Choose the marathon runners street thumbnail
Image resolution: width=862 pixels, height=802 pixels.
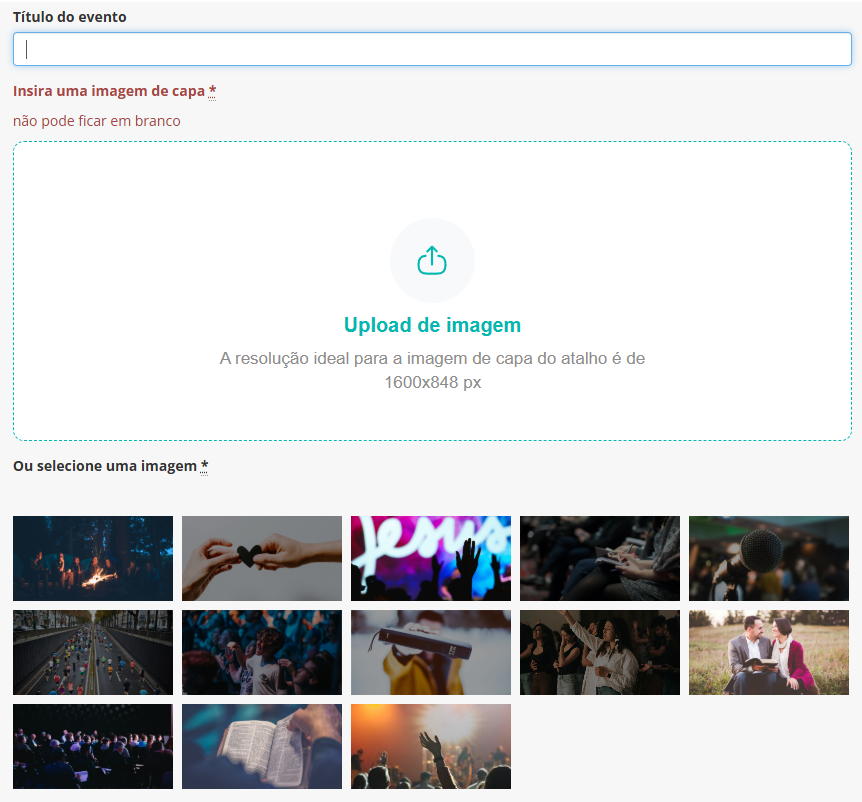coord(93,652)
